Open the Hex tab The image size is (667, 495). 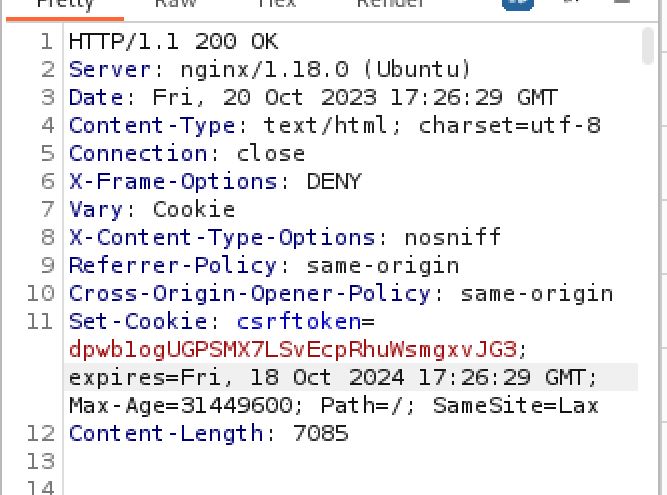coord(276,4)
